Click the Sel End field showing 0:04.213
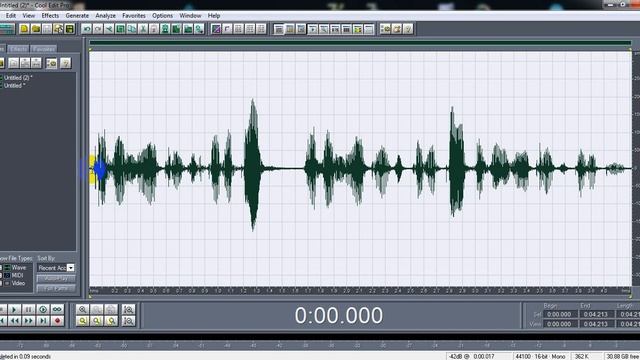Viewport: 640px width, 360px height. [596, 314]
